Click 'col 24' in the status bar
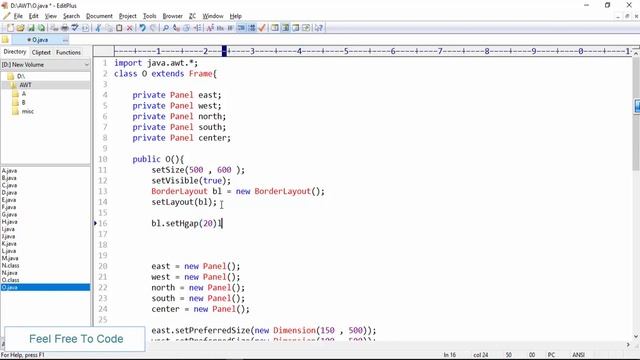 [480, 355]
